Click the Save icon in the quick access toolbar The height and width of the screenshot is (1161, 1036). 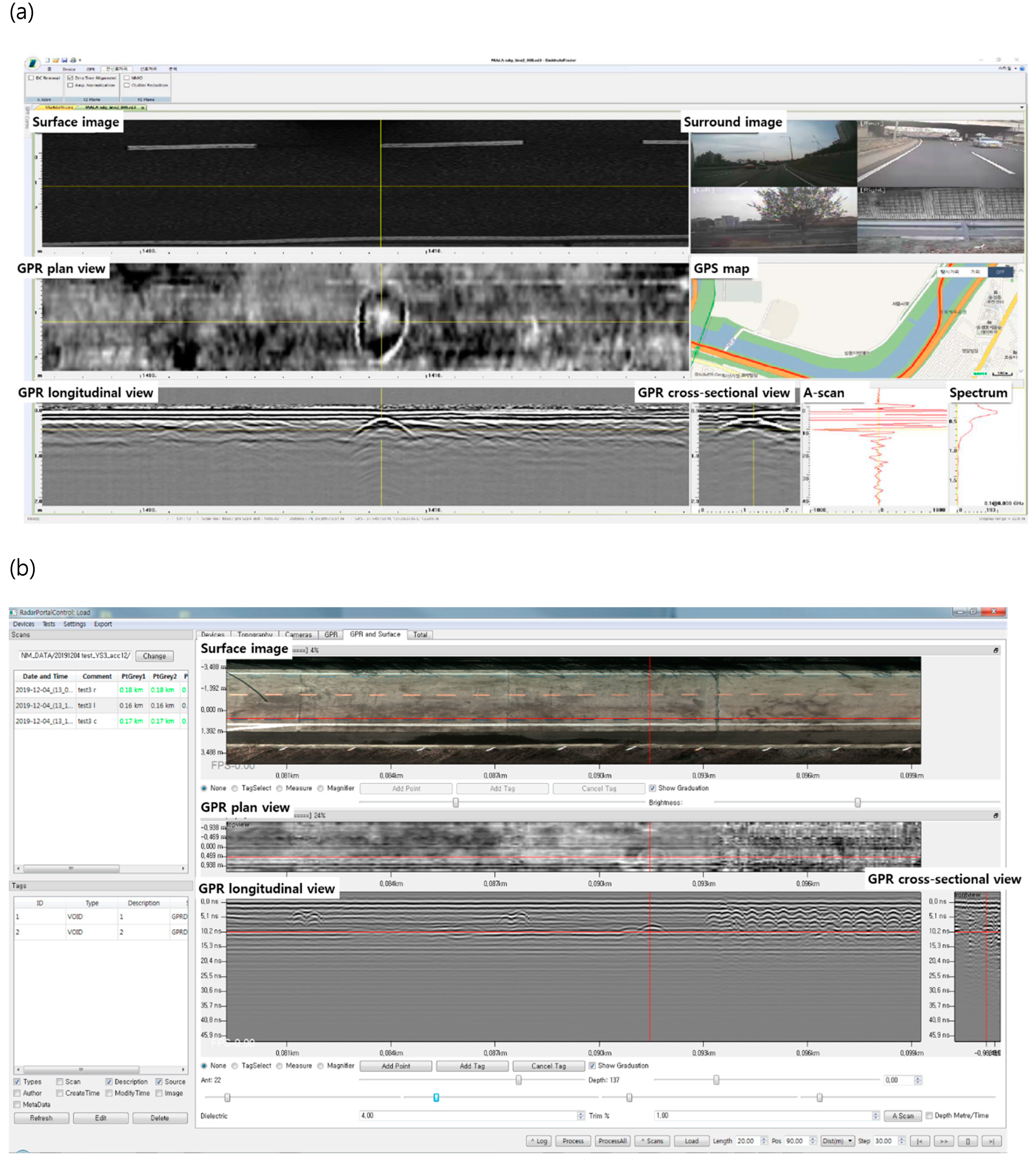64,60
